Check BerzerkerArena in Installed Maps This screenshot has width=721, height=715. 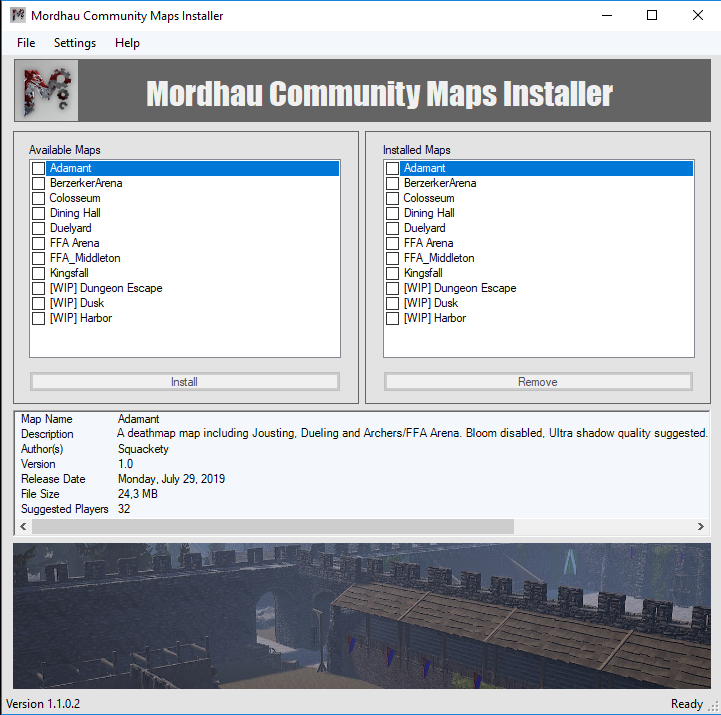pos(393,183)
